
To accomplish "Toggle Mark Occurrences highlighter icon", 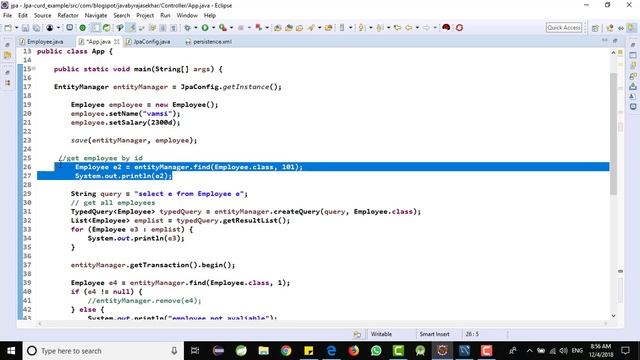I will [132, 28].
